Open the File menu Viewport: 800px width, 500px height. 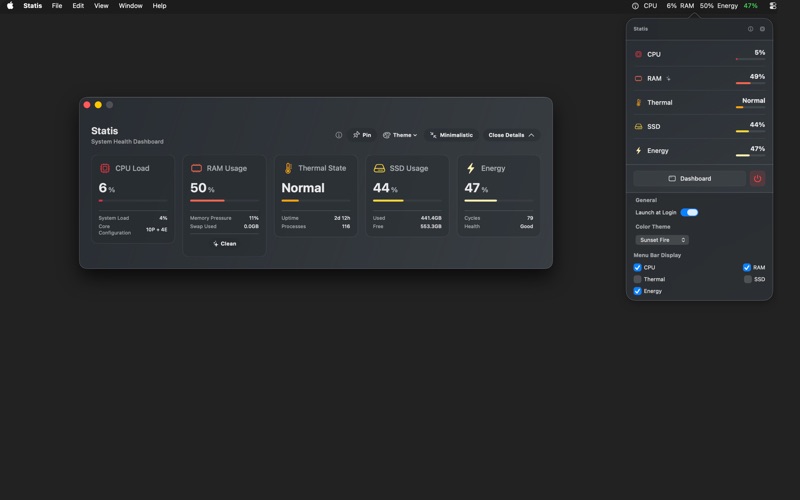tap(57, 6)
